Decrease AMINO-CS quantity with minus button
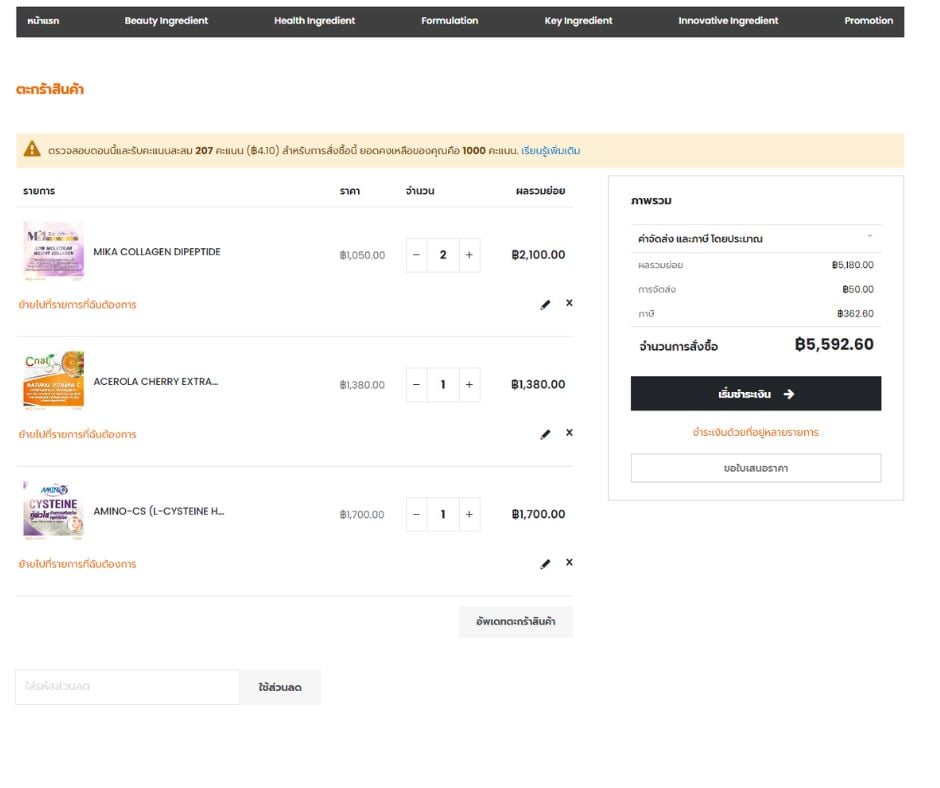The width and height of the screenshot is (940, 788). (417, 515)
